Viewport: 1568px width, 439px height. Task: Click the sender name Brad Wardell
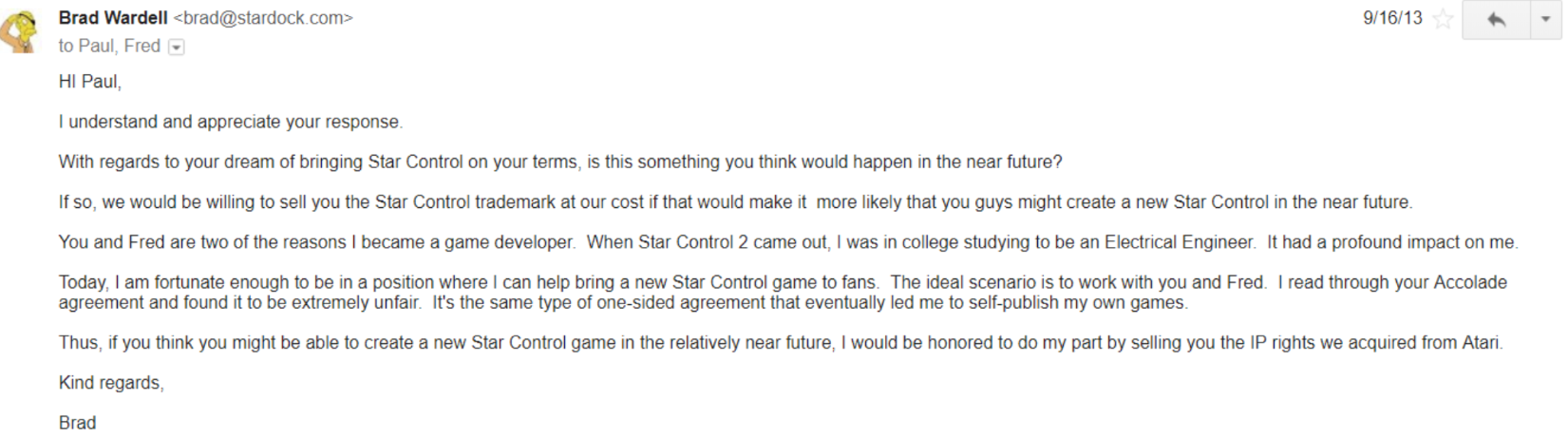pos(113,18)
